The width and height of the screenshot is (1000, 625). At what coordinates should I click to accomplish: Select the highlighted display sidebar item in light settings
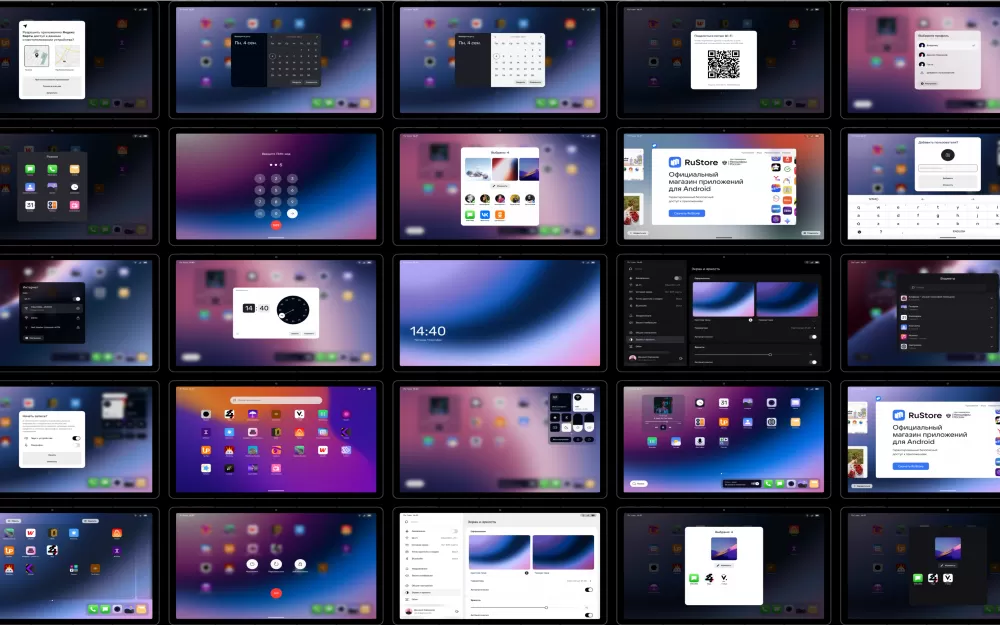[x=431, y=592]
